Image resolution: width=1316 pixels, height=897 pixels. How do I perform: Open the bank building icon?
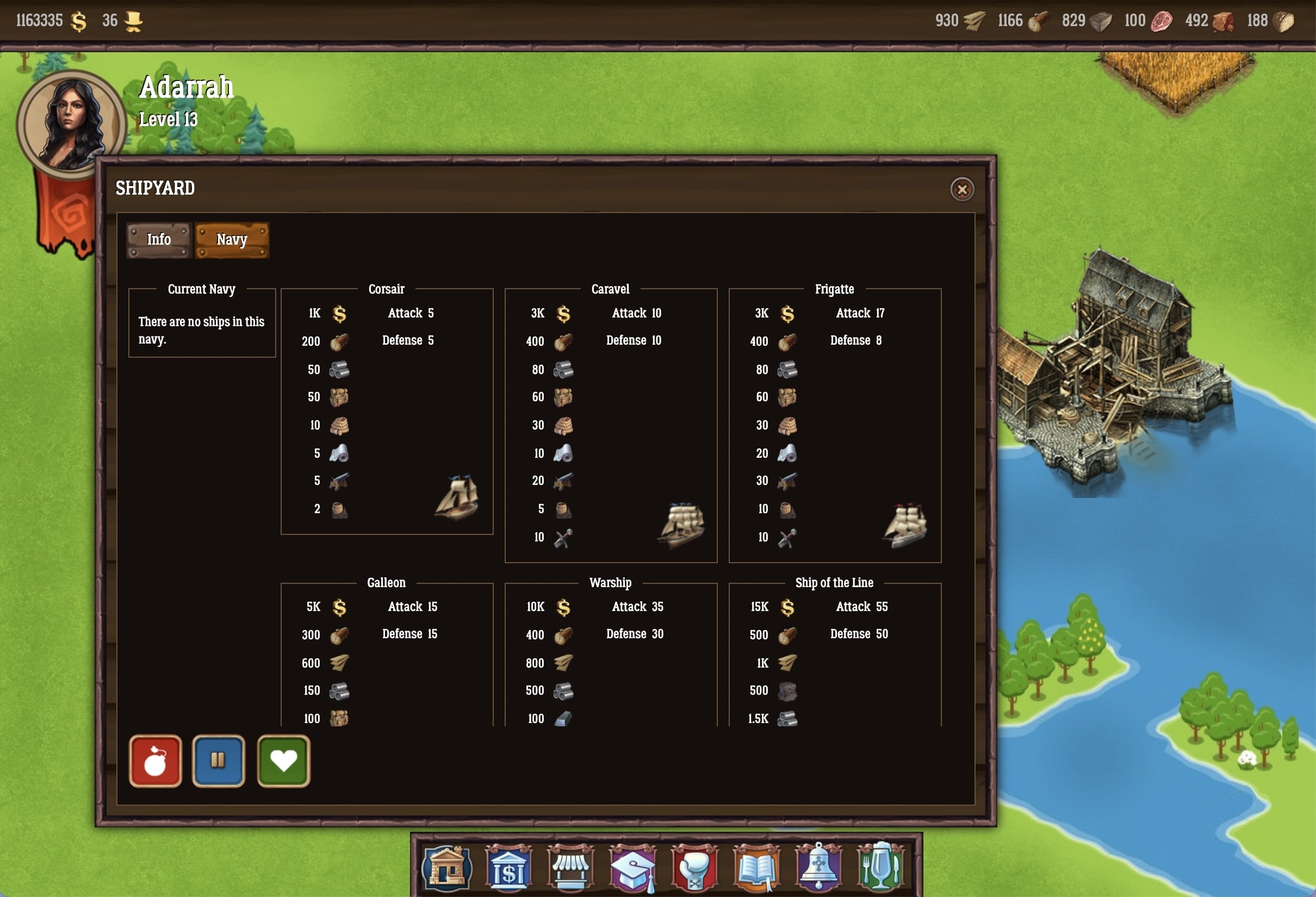click(x=508, y=868)
